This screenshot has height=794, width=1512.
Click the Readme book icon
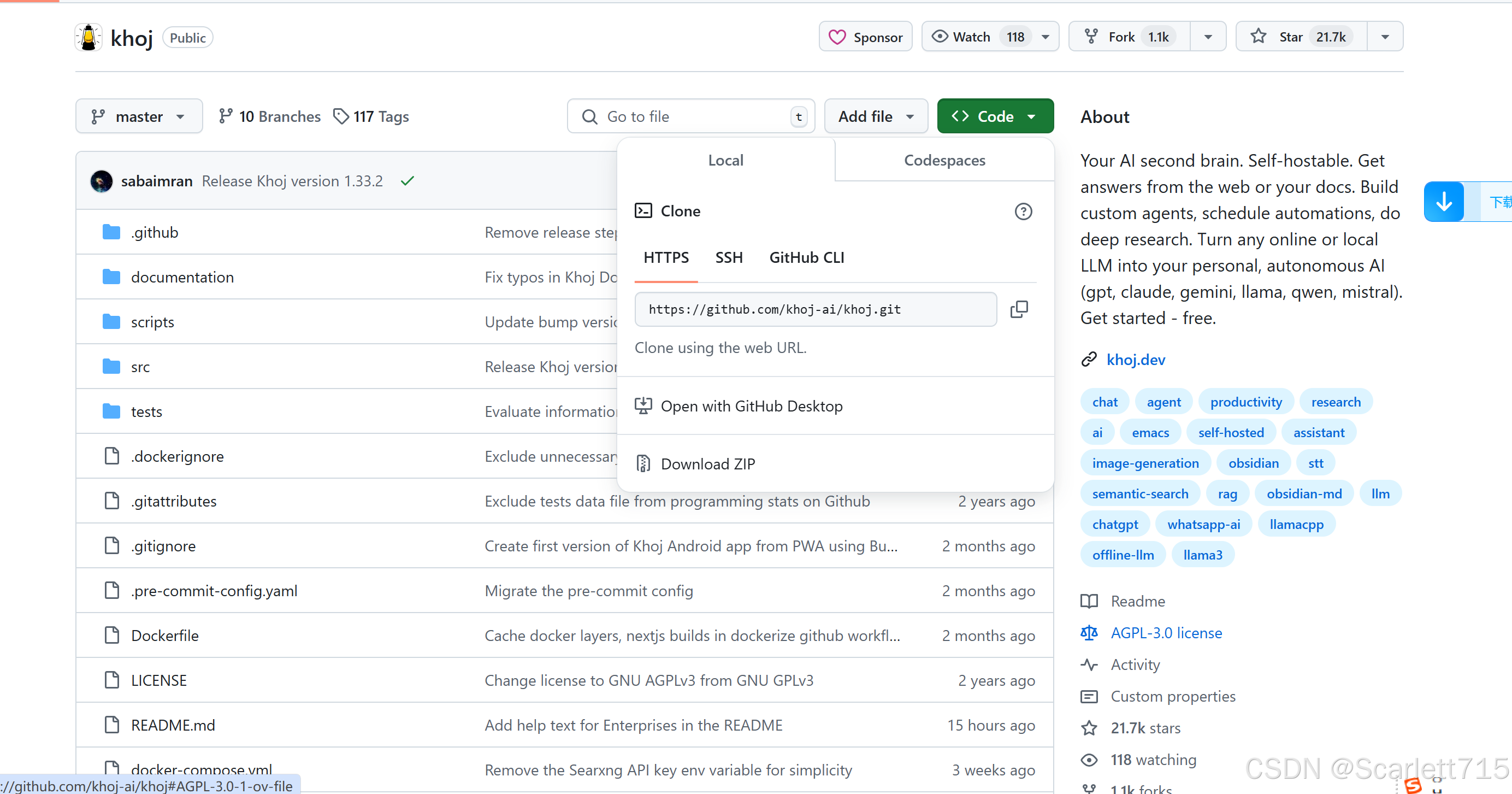tap(1089, 601)
